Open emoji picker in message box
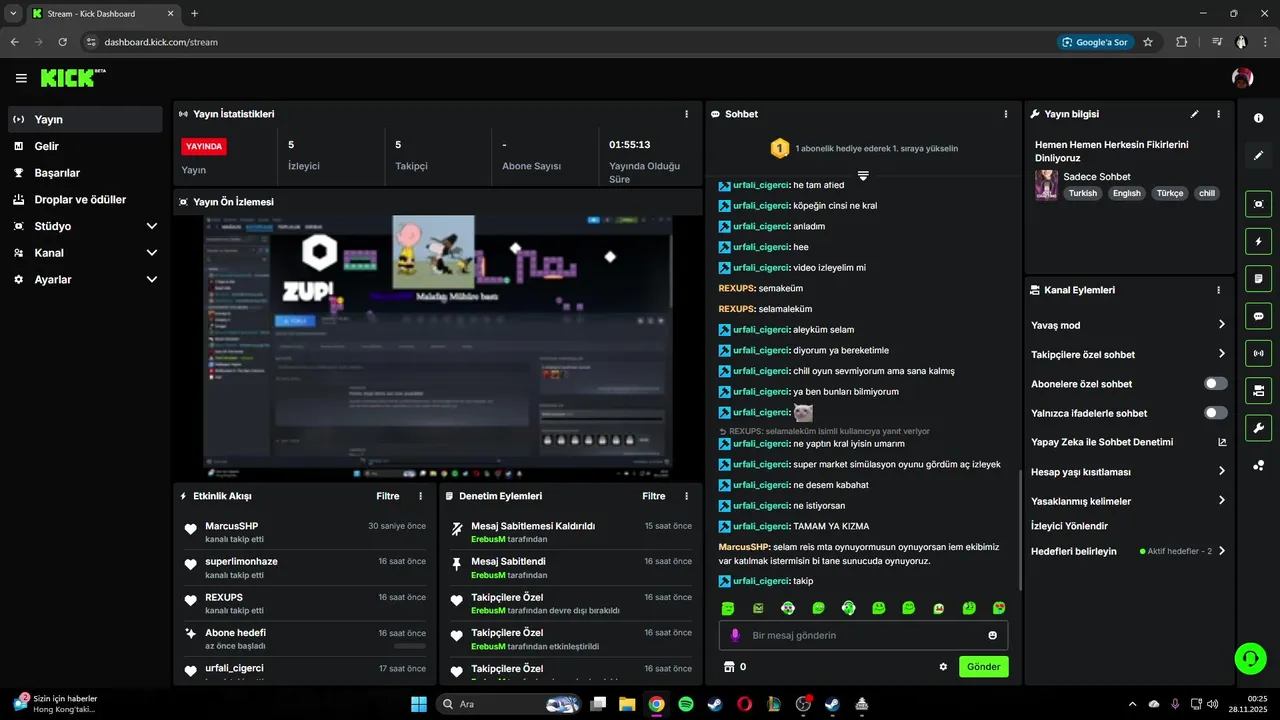Viewport: 1280px width, 720px height. 992,635
